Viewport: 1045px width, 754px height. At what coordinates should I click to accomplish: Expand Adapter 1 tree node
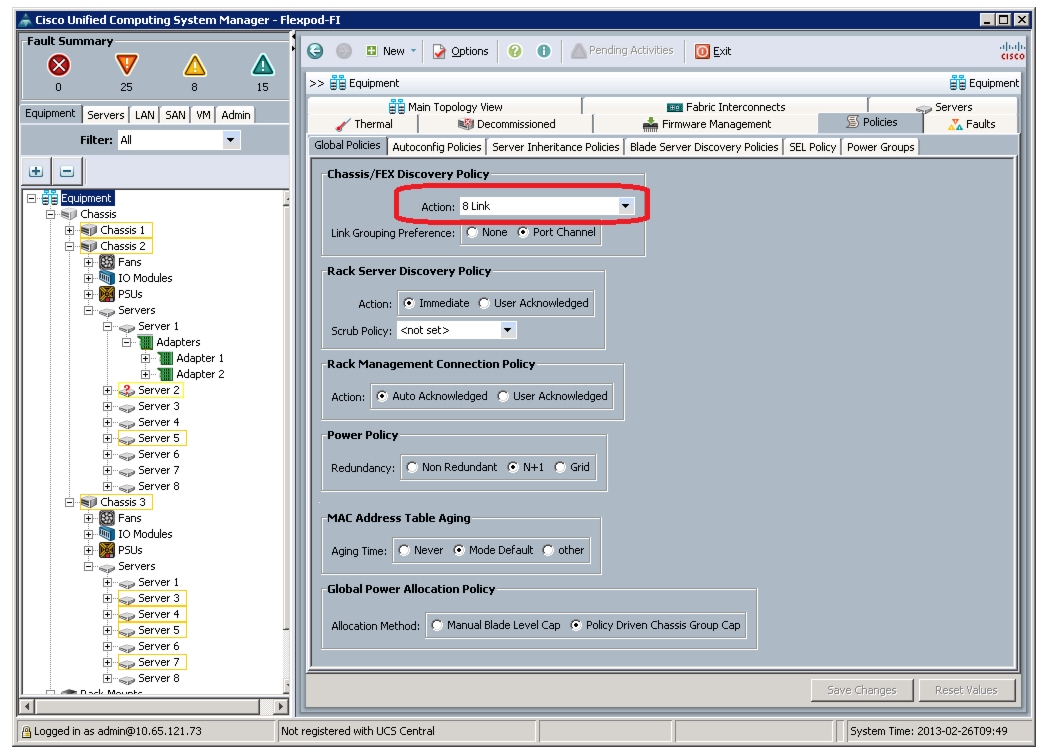145,358
